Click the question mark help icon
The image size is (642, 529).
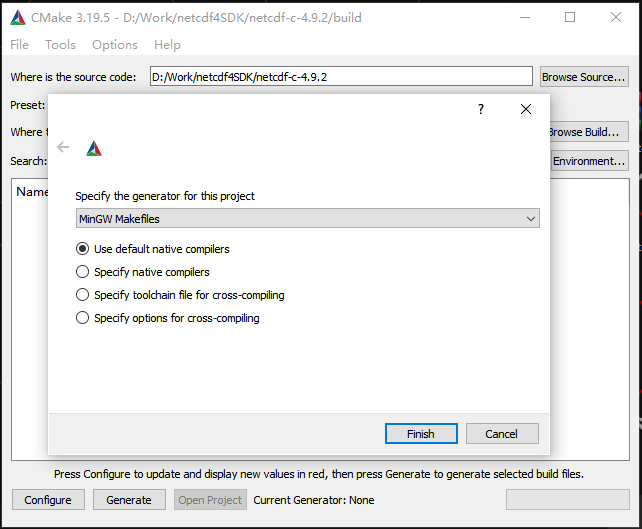(481, 109)
